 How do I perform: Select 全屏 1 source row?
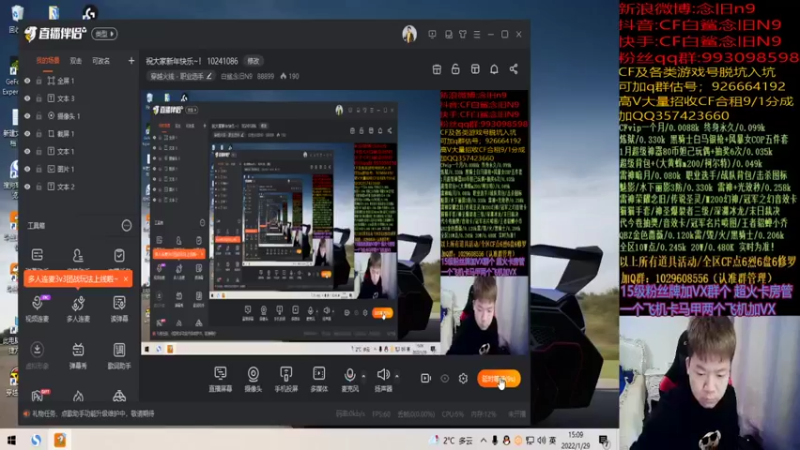click(79, 81)
